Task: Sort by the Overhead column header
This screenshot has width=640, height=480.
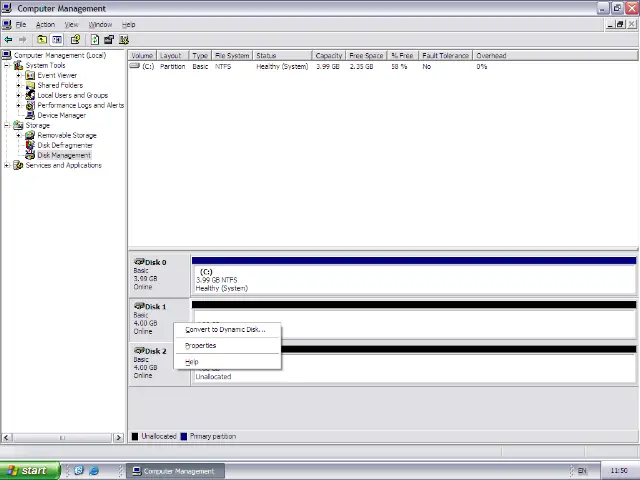Action: 555,56
